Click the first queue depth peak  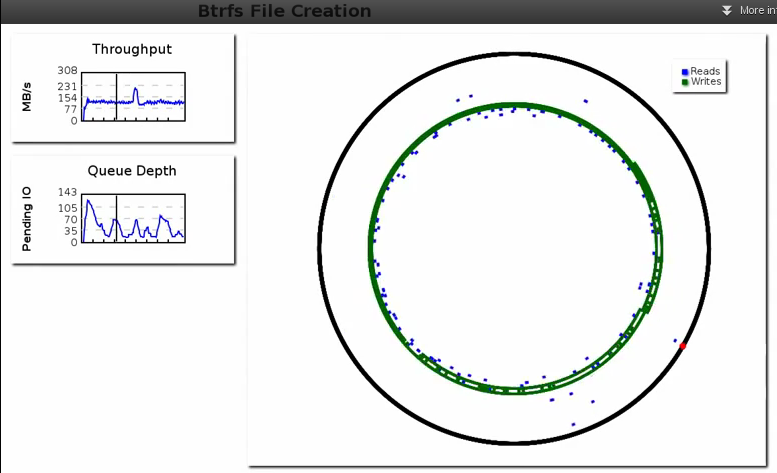tap(88, 201)
